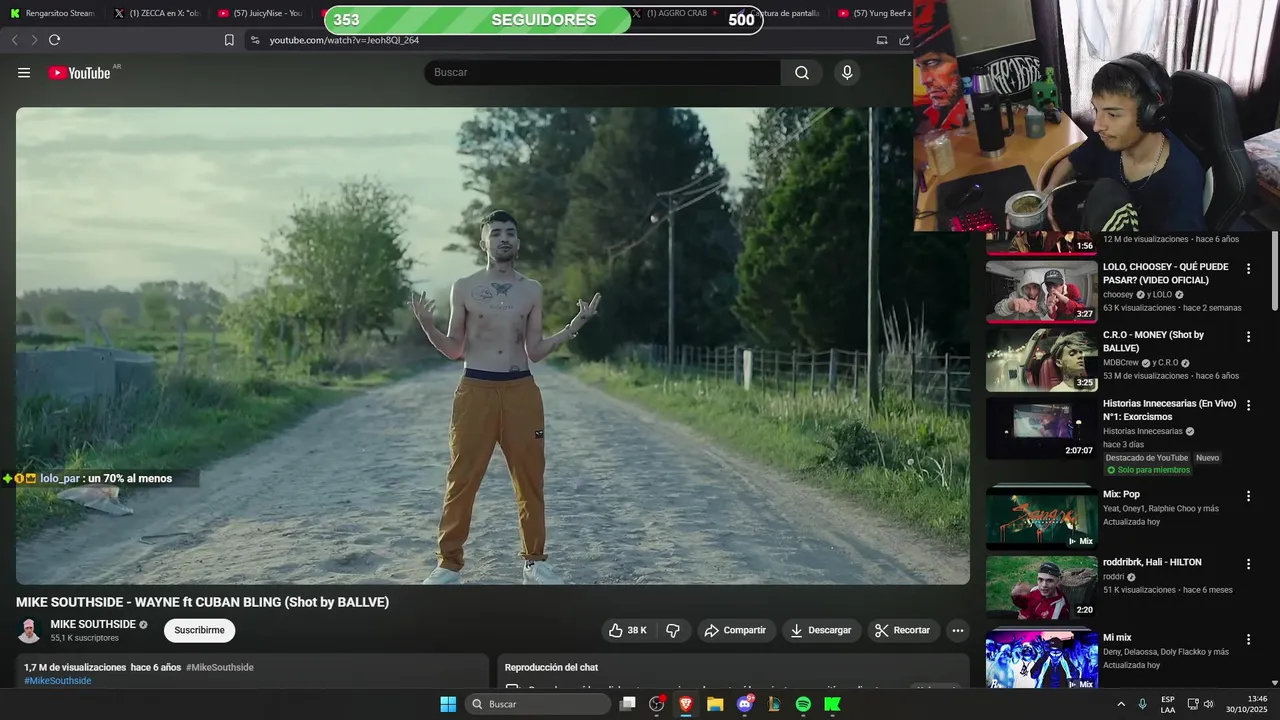Open 'Historias Innecesarias (En Vivo)' title
Viewport: 1280px width, 720px height.
[x=1169, y=410]
